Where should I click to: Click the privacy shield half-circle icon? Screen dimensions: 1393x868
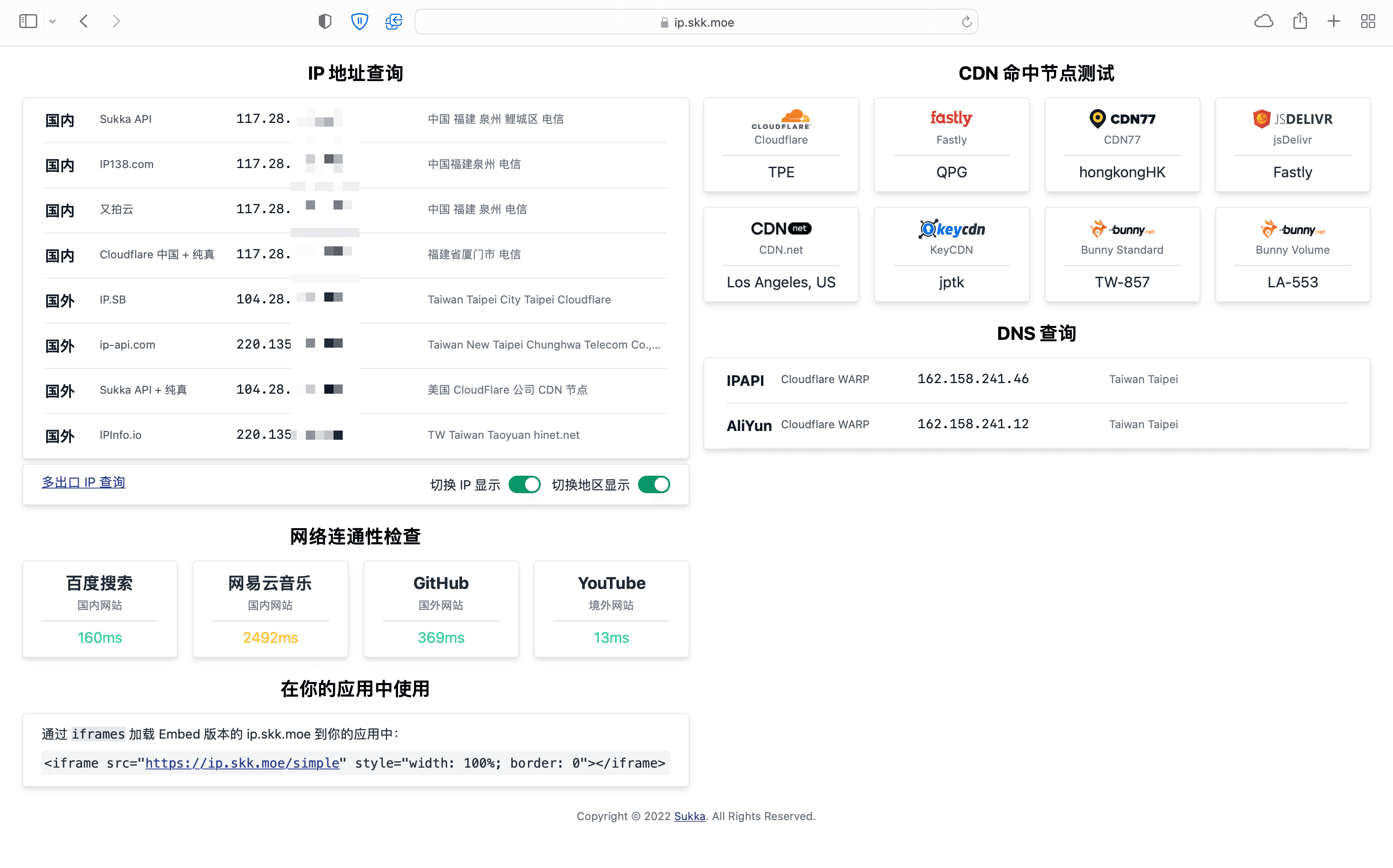tap(325, 22)
